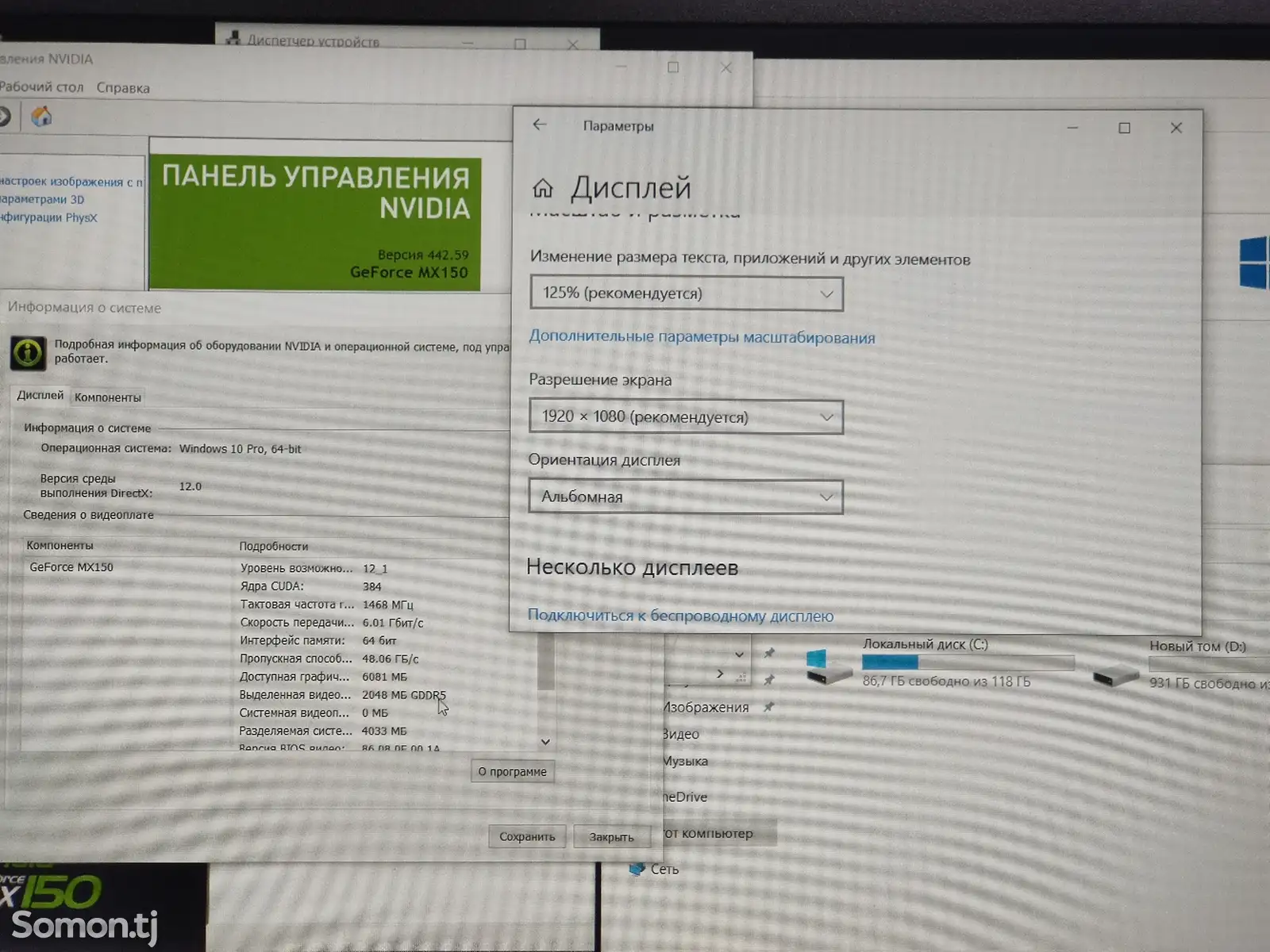Open the 125% scaling dropdown

pos(686,294)
